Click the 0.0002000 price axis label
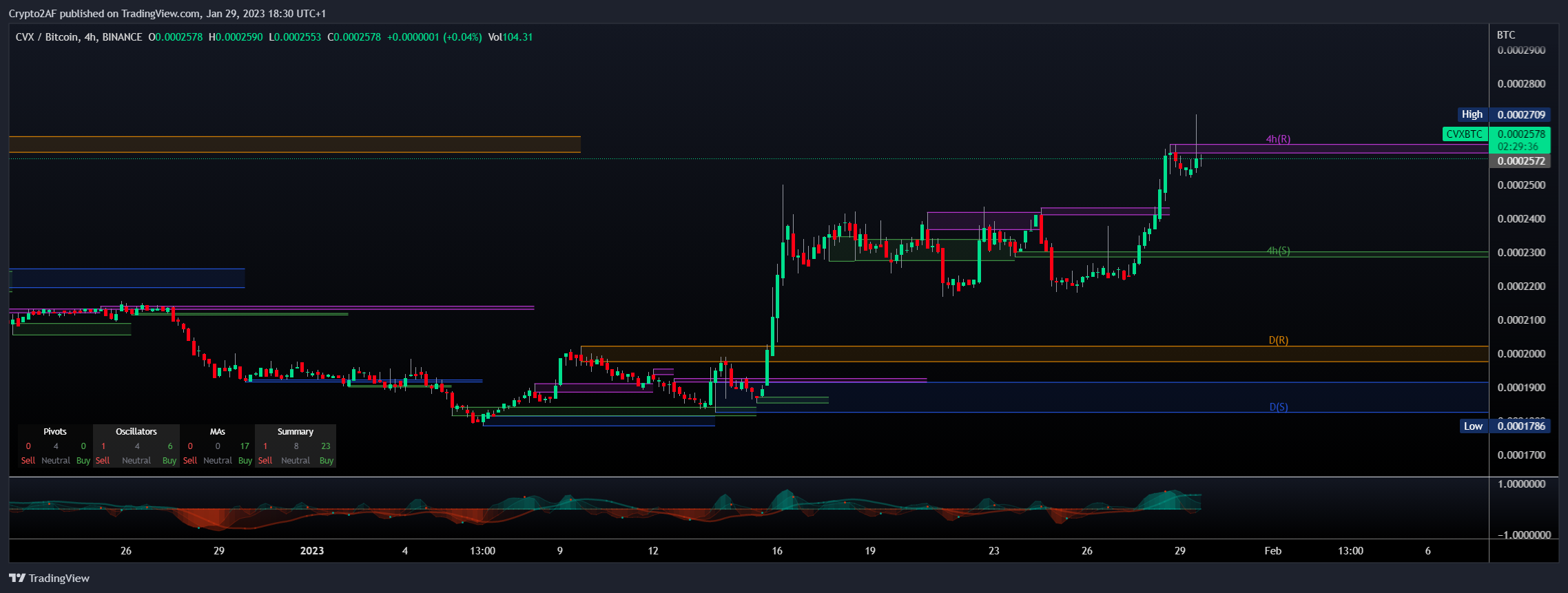Screen dimensions: 1568x593 coord(1521,354)
